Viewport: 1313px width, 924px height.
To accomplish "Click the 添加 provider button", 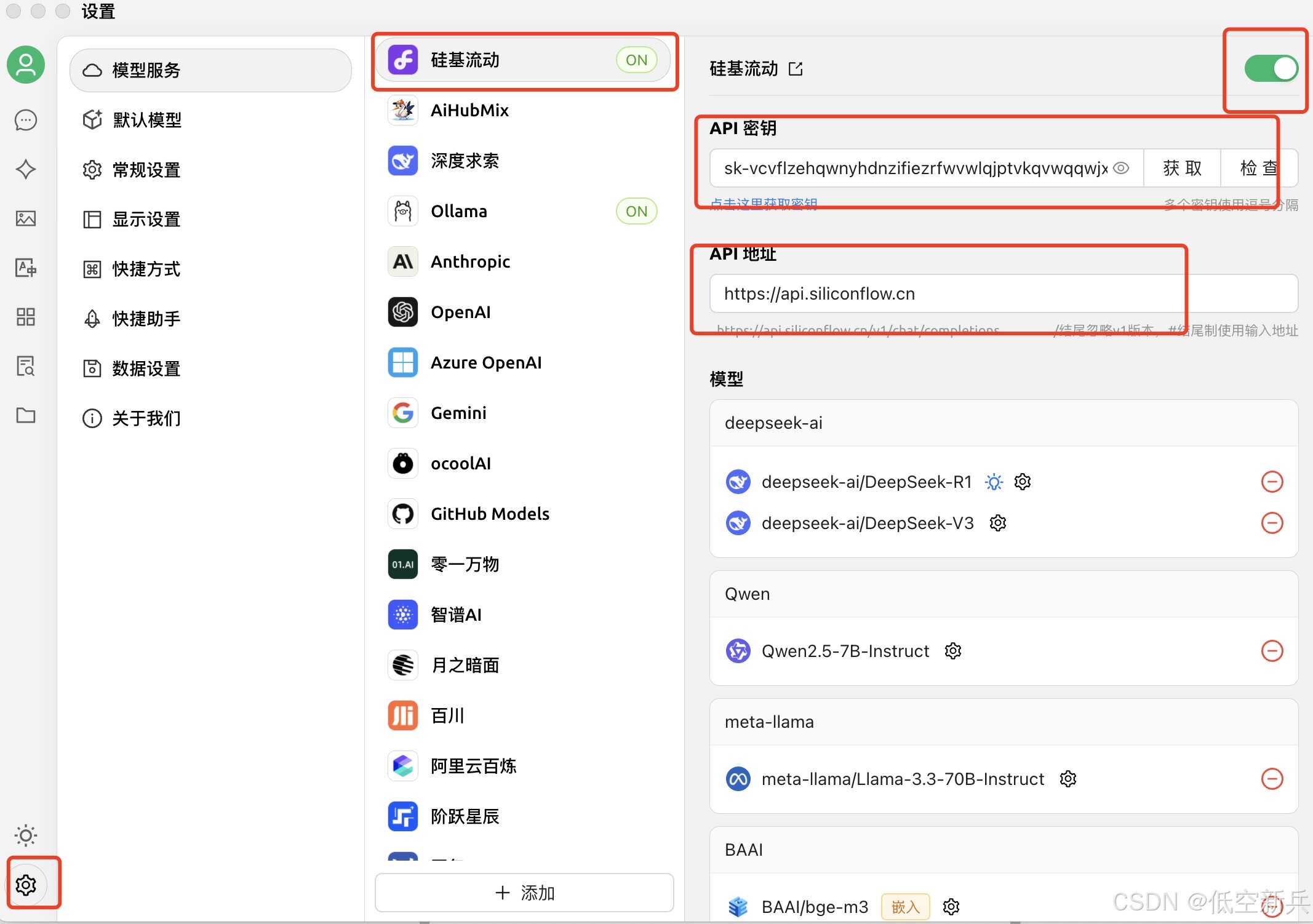I will [x=524, y=893].
